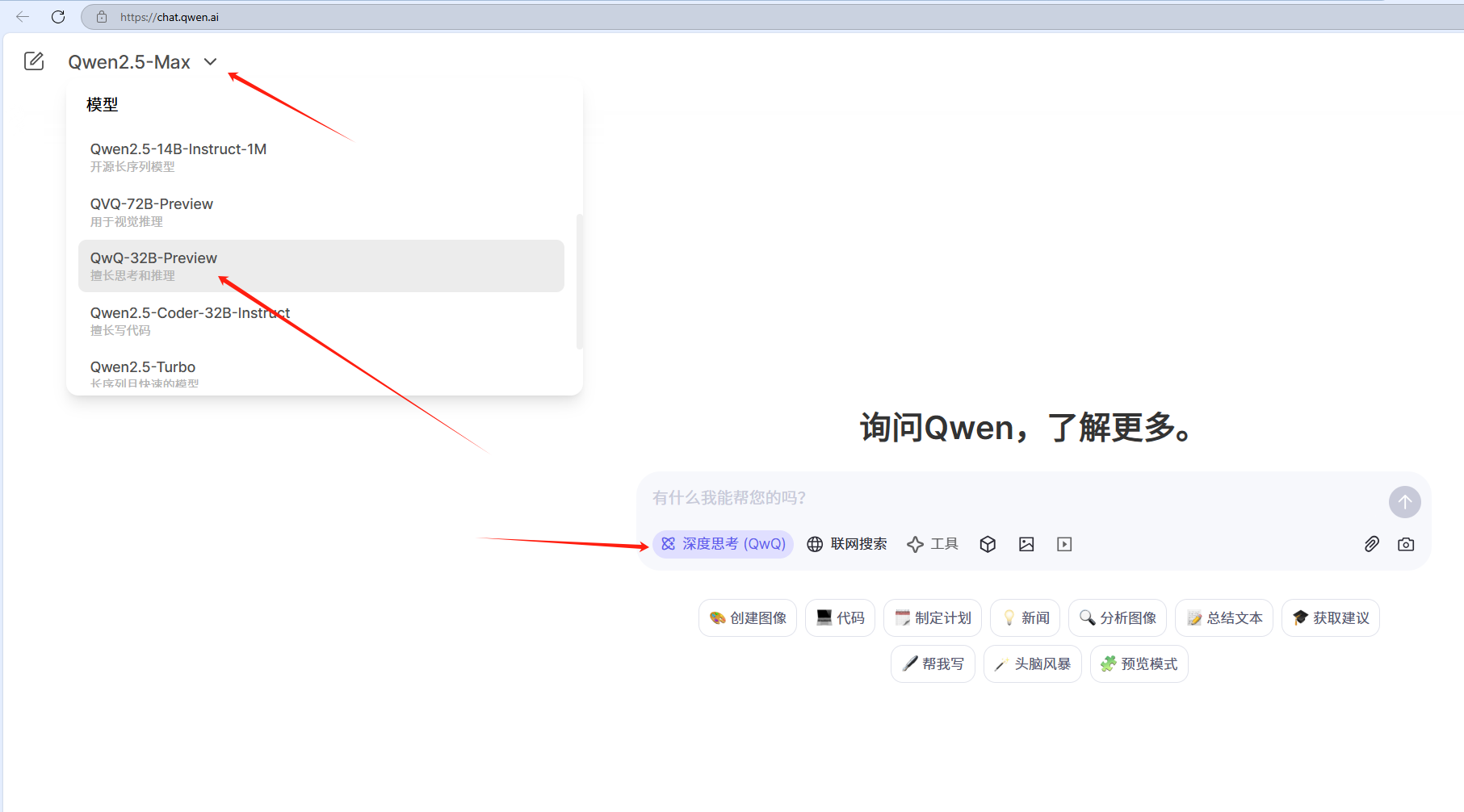Click the chat.qwen.ai address bar

(x=772, y=17)
